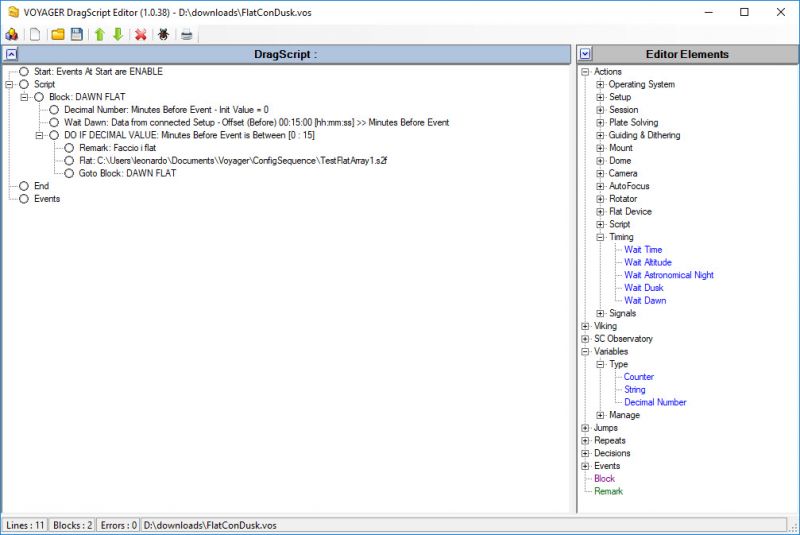Click the new blank document toolbar icon
The height and width of the screenshot is (535, 800).
pos(35,34)
